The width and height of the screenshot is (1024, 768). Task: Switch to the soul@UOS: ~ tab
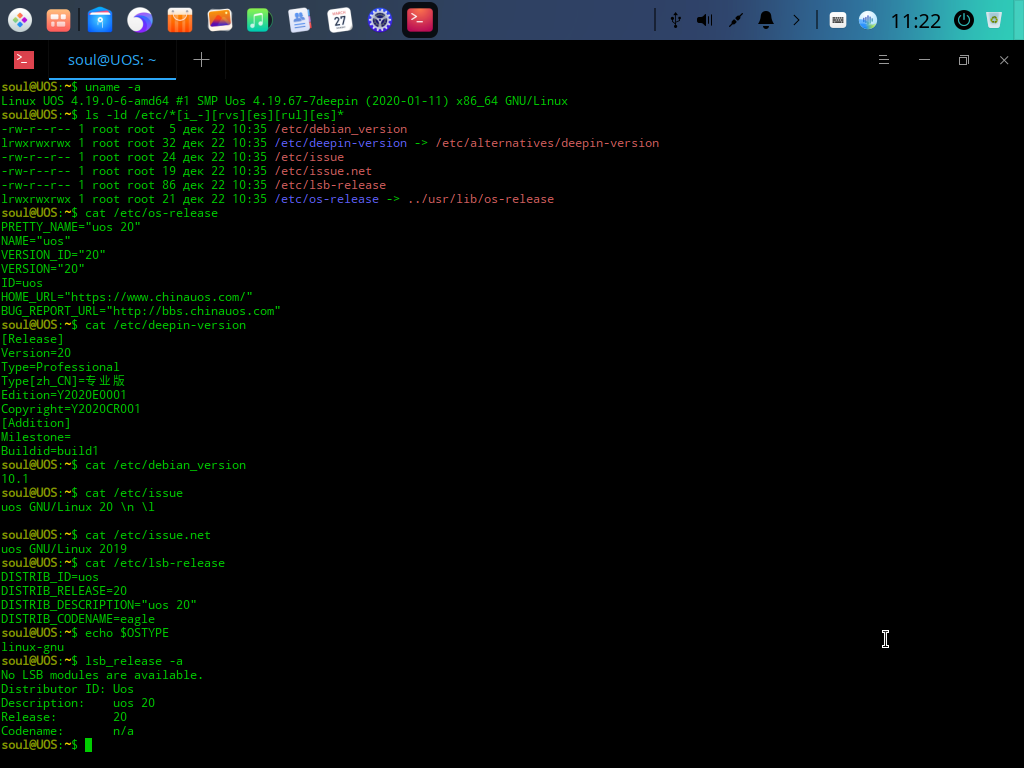pyautogui.click(x=112, y=60)
